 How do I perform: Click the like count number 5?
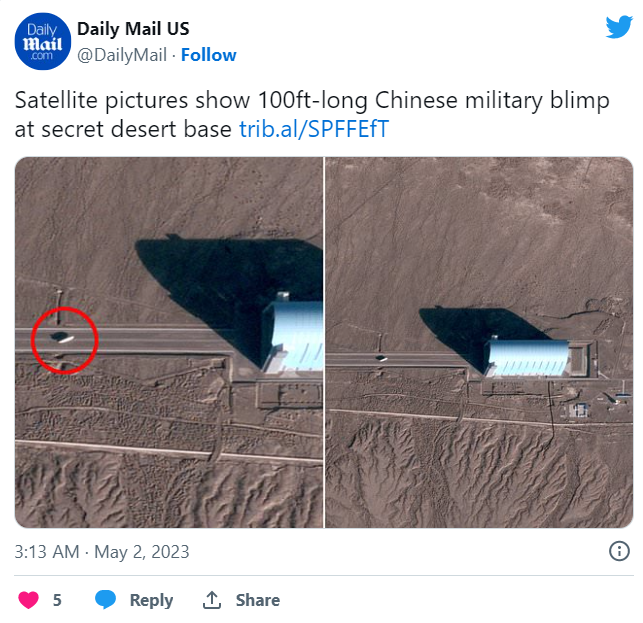tap(57, 600)
